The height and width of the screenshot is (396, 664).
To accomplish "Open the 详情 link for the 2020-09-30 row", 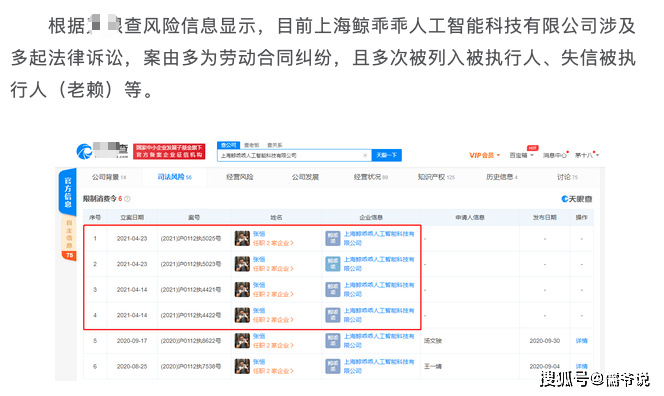I will coord(581,341).
